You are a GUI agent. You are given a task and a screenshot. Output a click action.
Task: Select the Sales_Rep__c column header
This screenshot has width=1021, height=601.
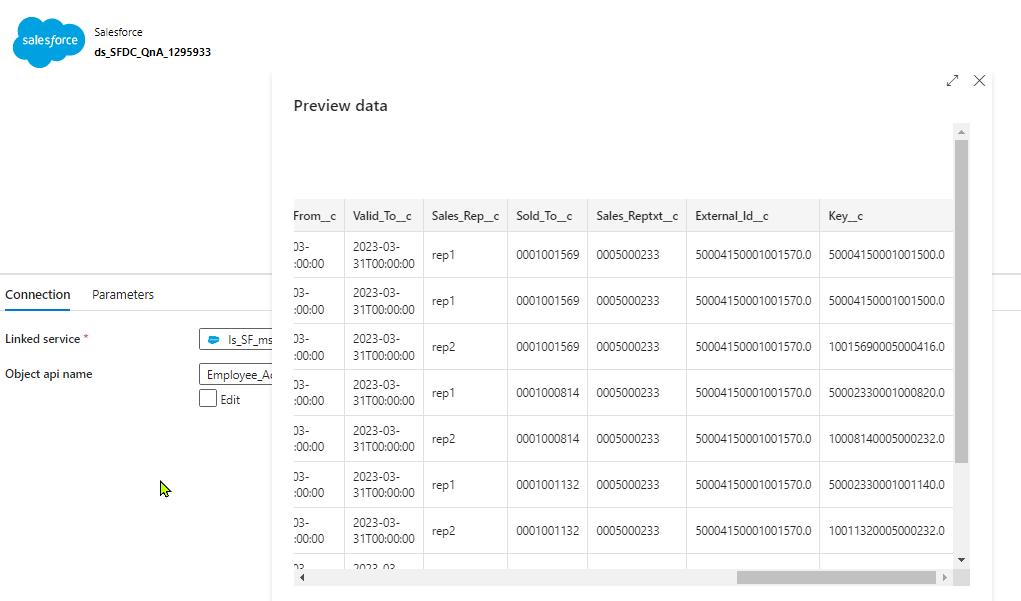465,216
